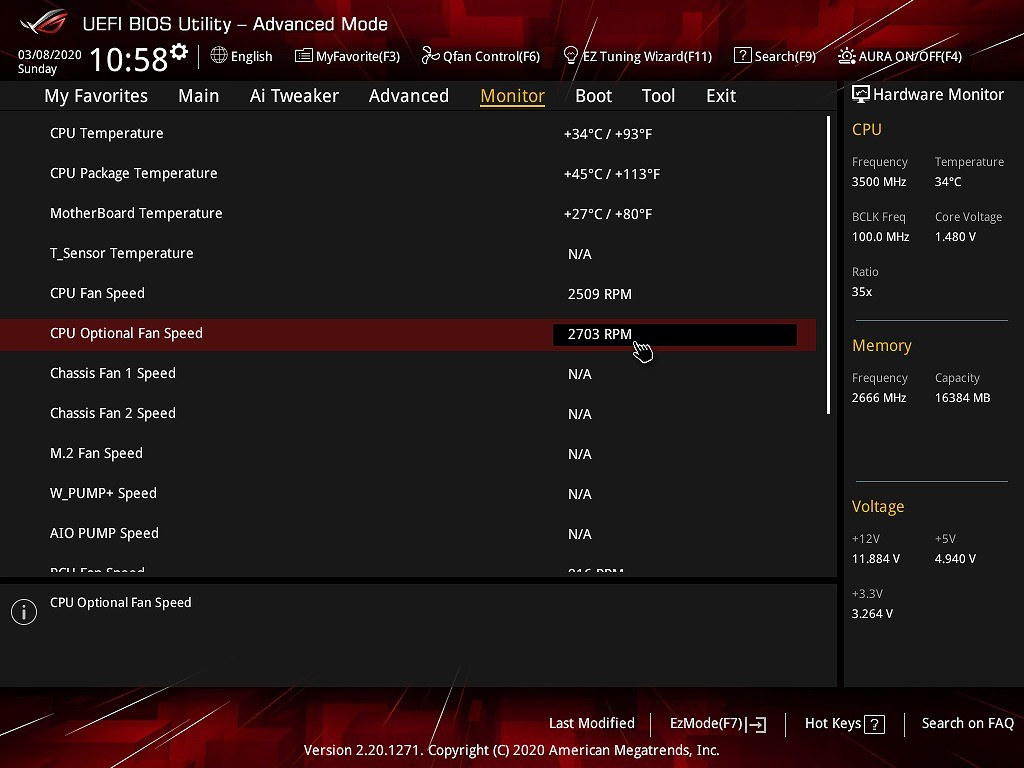Image resolution: width=1024 pixels, height=768 pixels.
Task: Click the 4.940 V reading
Action: coord(955,558)
